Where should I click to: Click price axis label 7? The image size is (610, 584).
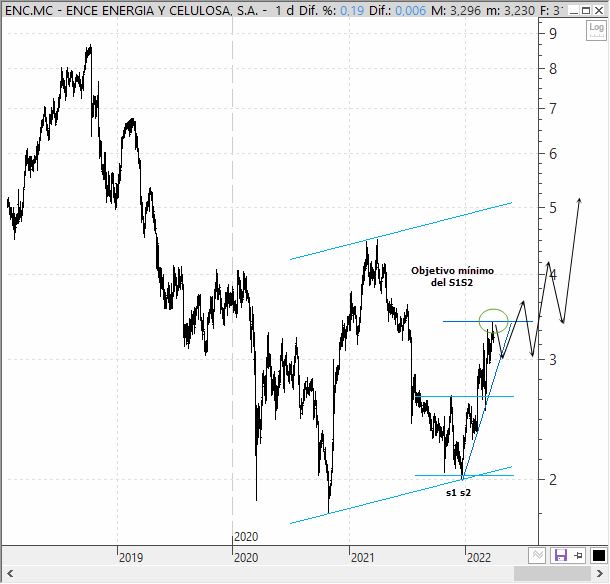pyautogui.click(x=553, y=109)
